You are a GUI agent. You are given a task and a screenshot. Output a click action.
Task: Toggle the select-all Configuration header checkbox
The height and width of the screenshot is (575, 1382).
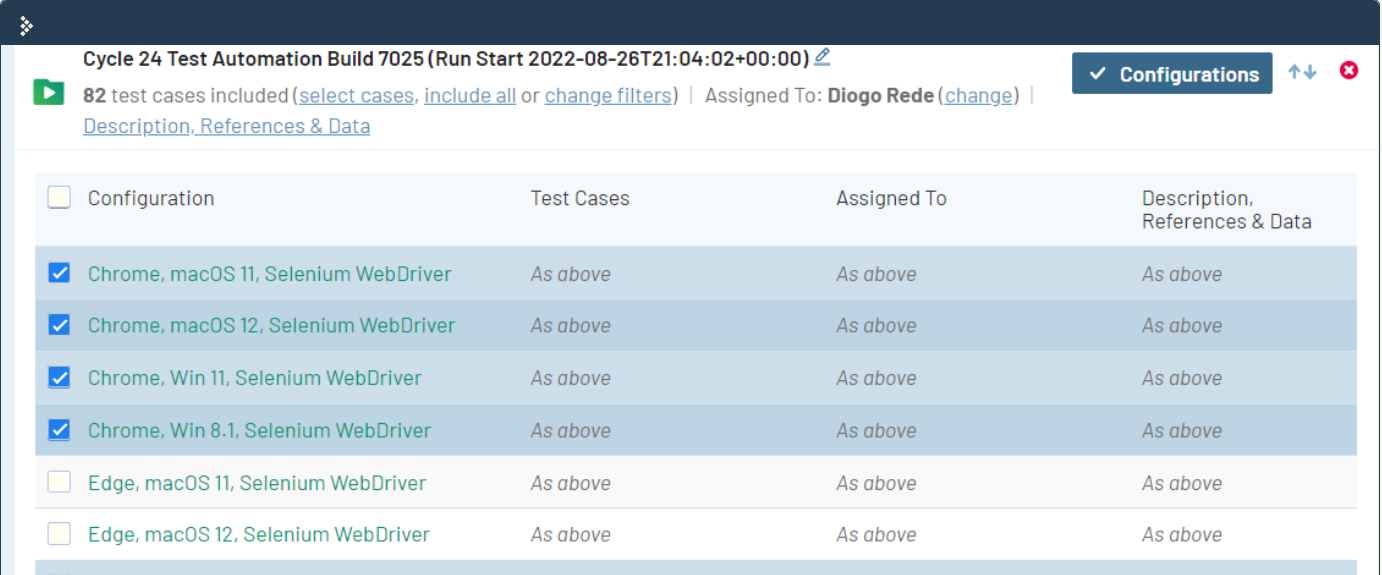(59, 197)
